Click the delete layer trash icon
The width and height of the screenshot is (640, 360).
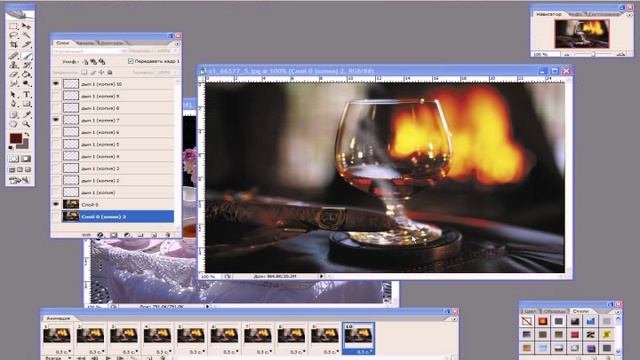pyautogui.click(x=167, y=235)
